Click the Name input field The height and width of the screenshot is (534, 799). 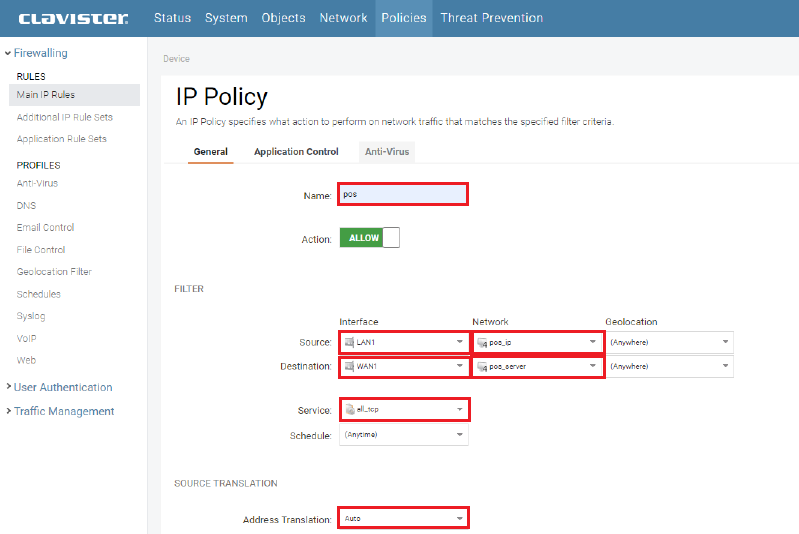click(x=403, y=195)
